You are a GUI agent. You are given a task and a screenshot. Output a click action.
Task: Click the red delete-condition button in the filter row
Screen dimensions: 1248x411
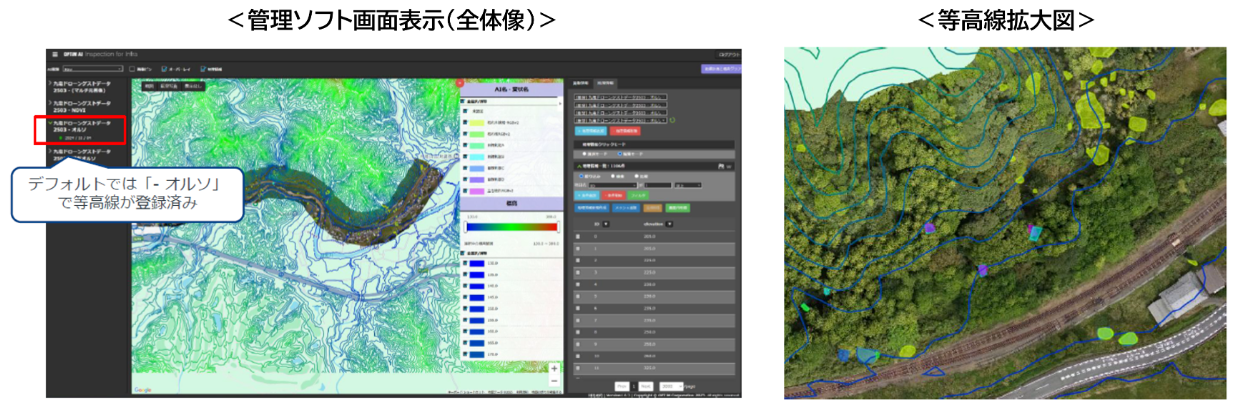pyautogui.click(x=614, y=195)
